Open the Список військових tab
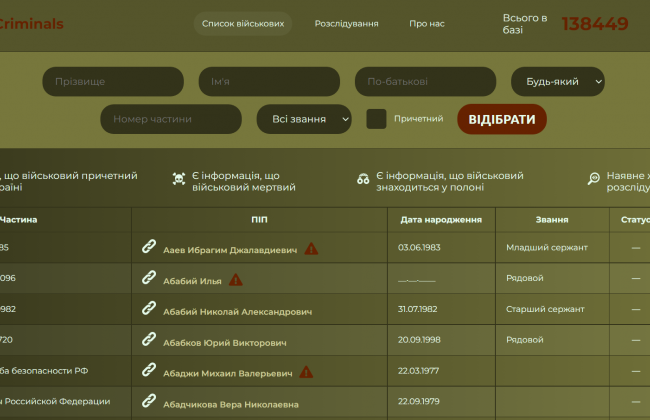650x420 pixels. (242, 23)
